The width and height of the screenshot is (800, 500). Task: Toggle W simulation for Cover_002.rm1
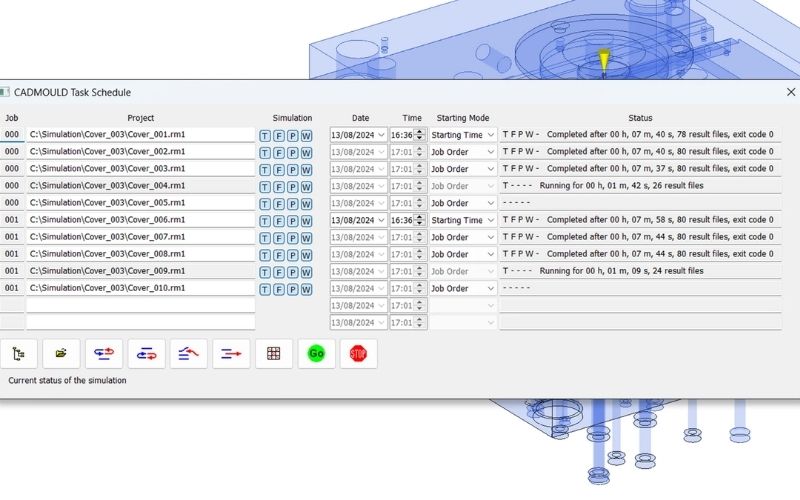pyautogui.click(x=306, y=153)
